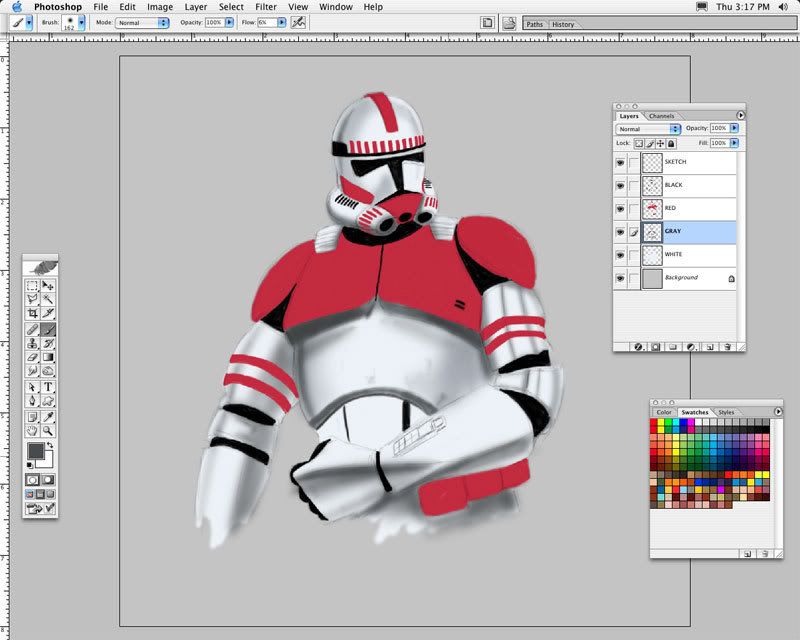Select the Zoom magnifier tool
800x640 pixels.
pyautogui.click(x=48, y=431)
